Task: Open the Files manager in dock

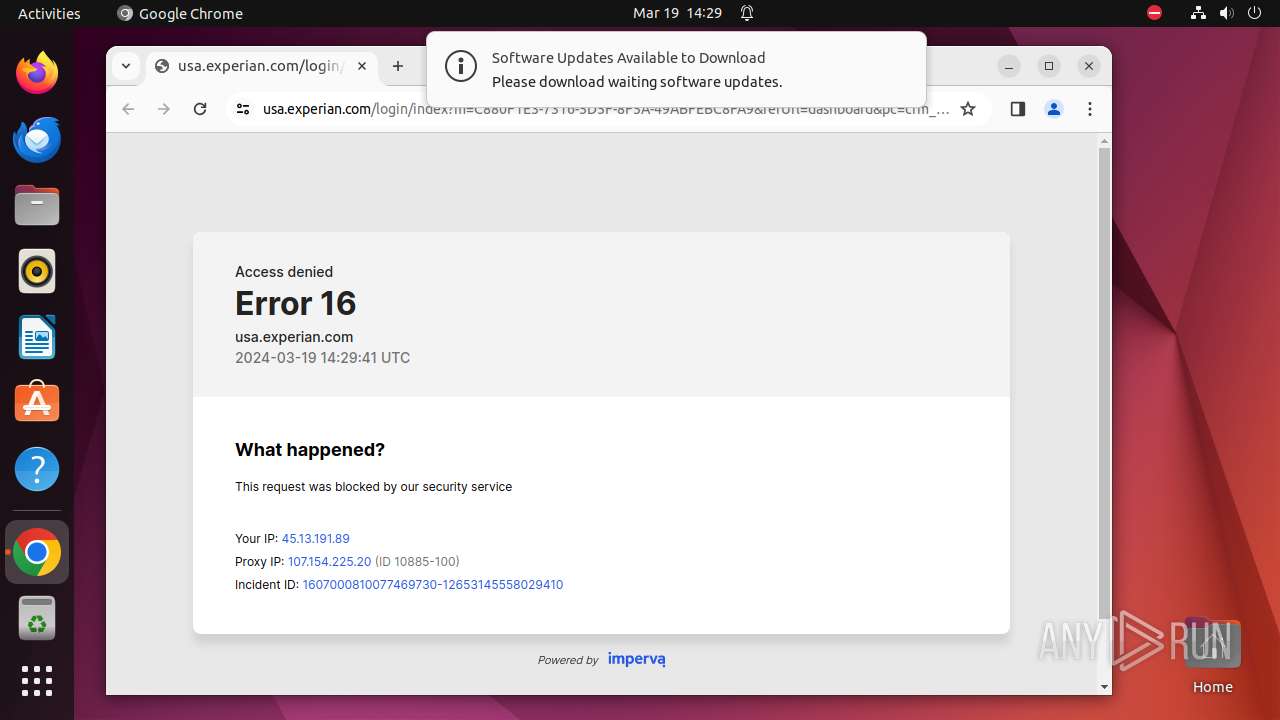Action: tap(37, 205)
